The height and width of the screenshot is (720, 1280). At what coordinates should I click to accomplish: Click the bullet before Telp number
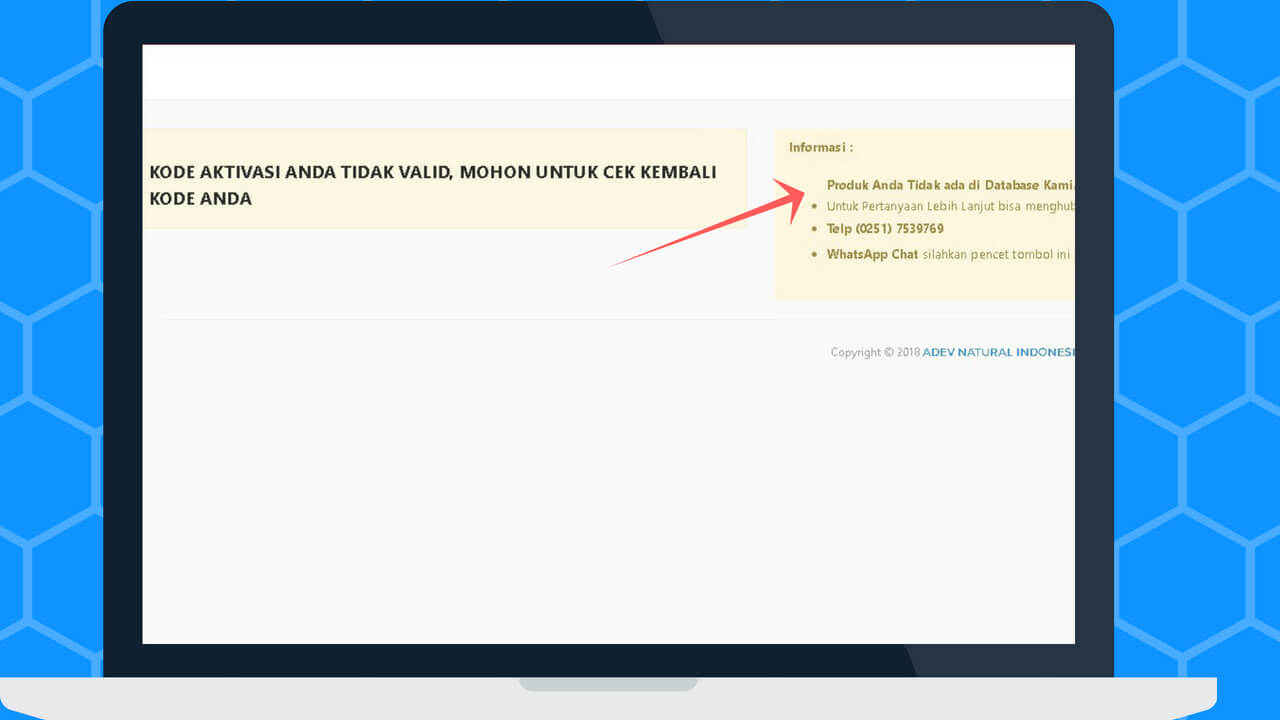pos(815,230)
